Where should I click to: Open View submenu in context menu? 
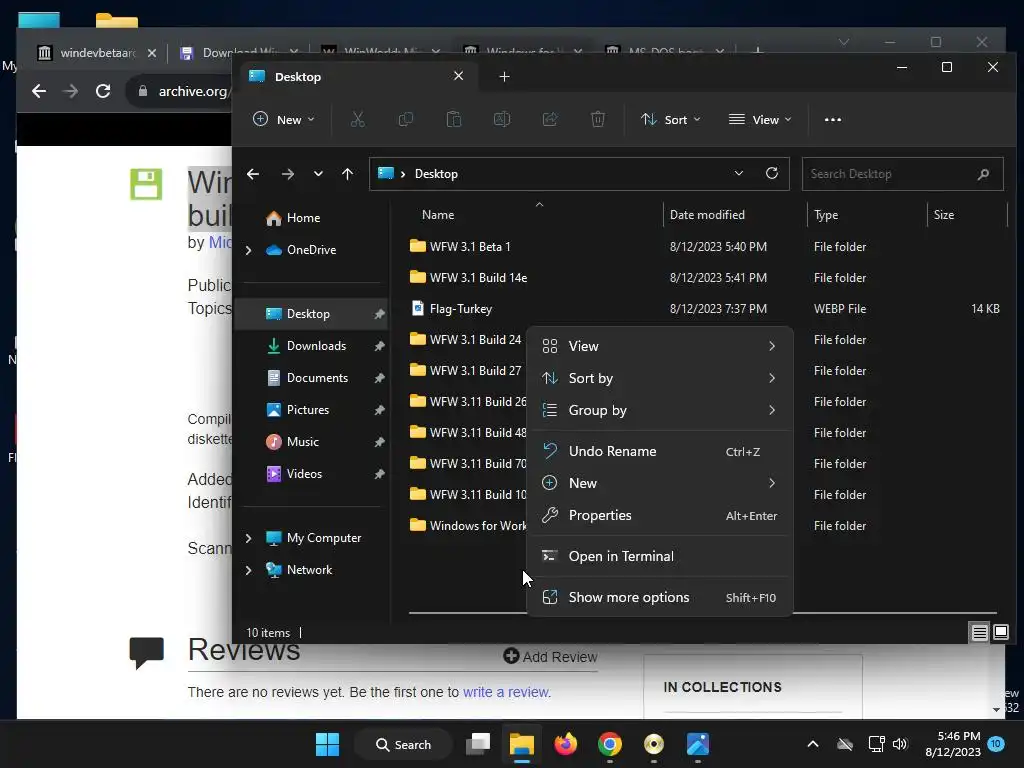(x=660, y=346)
